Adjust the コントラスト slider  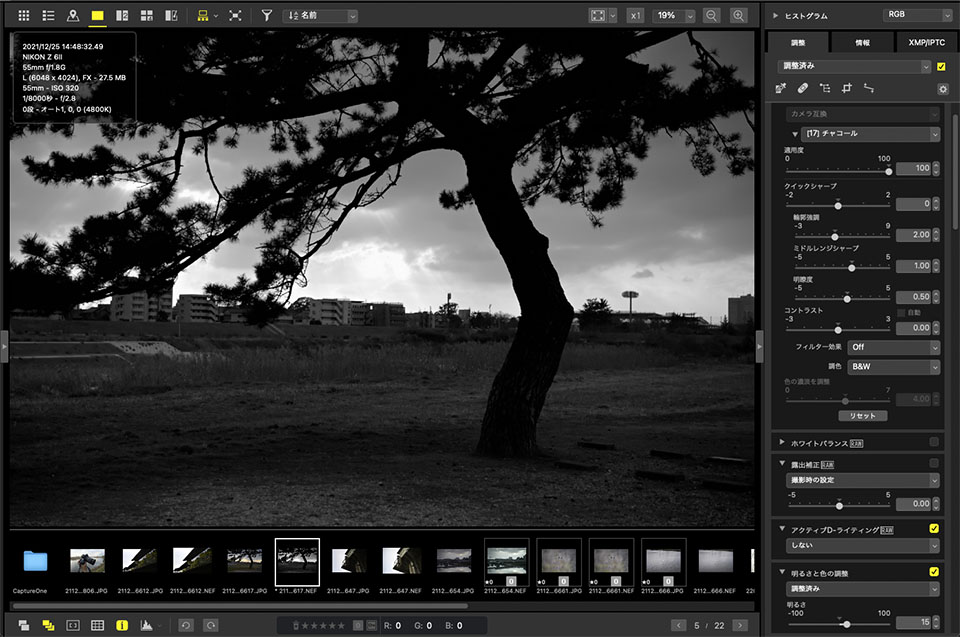pyautogui.click(x=838, y=330)
